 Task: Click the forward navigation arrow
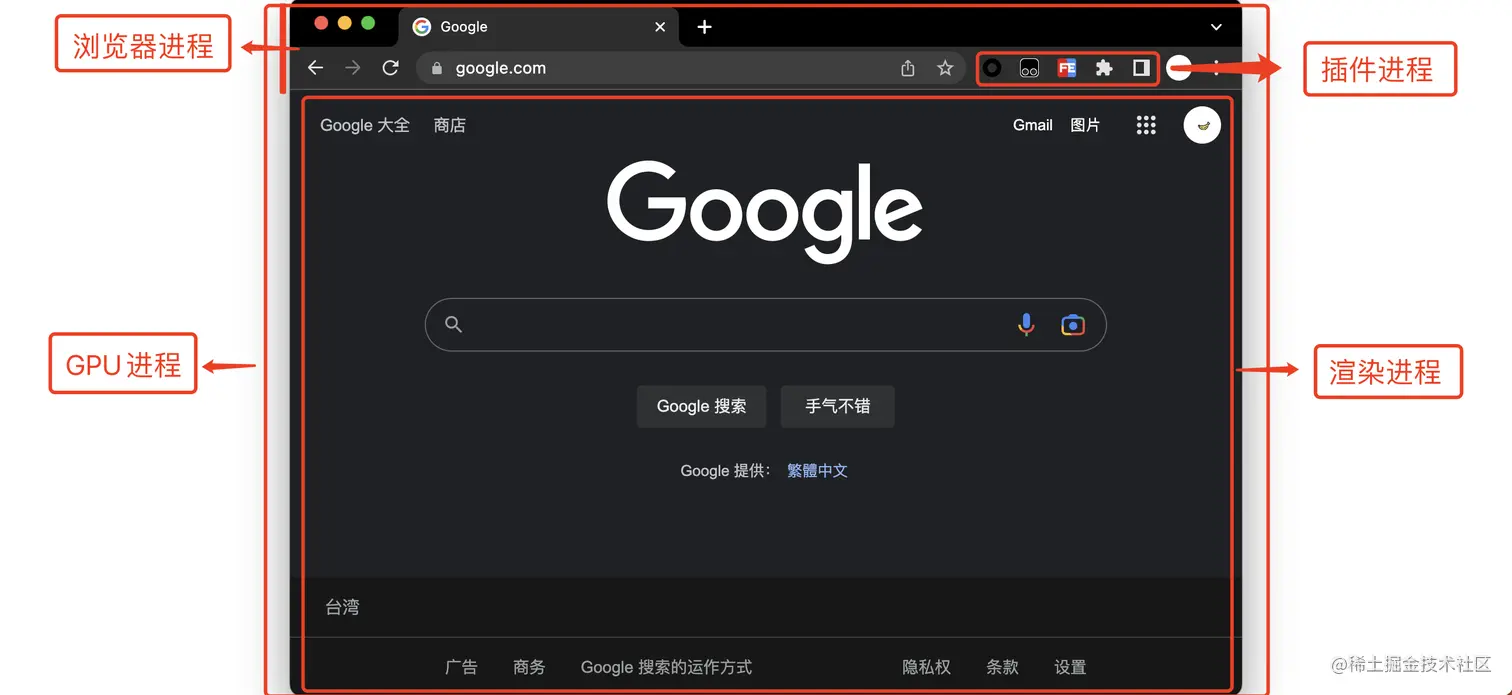(x=352, y=68)
